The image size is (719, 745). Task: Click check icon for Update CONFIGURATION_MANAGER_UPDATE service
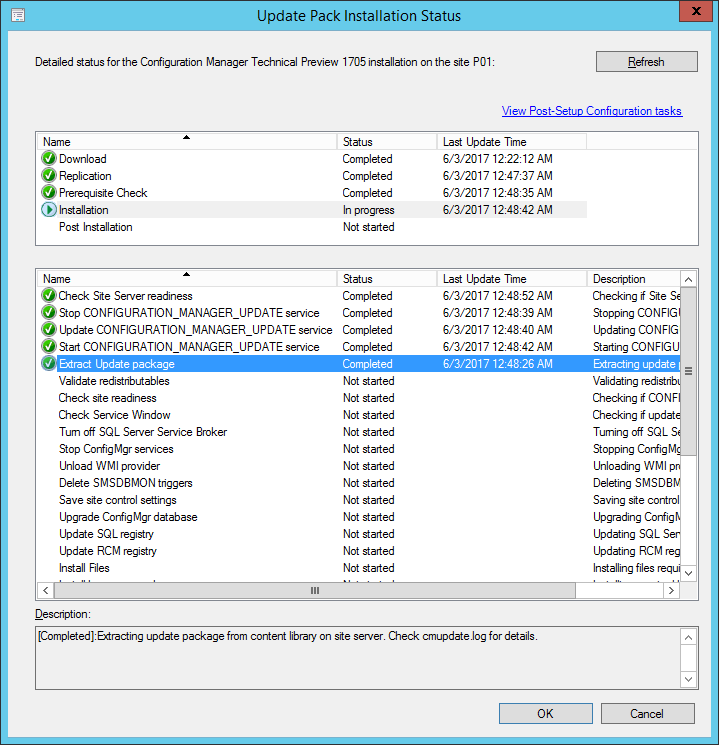coord(48,330)
